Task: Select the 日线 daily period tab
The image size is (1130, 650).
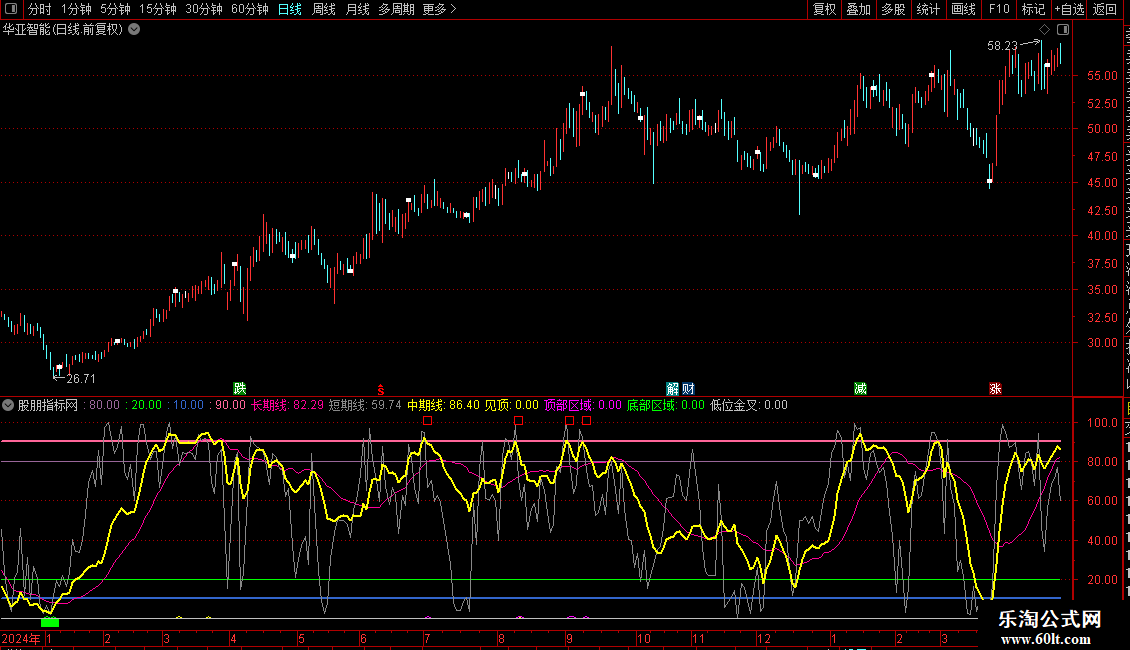Action: (x=290, y=9)
